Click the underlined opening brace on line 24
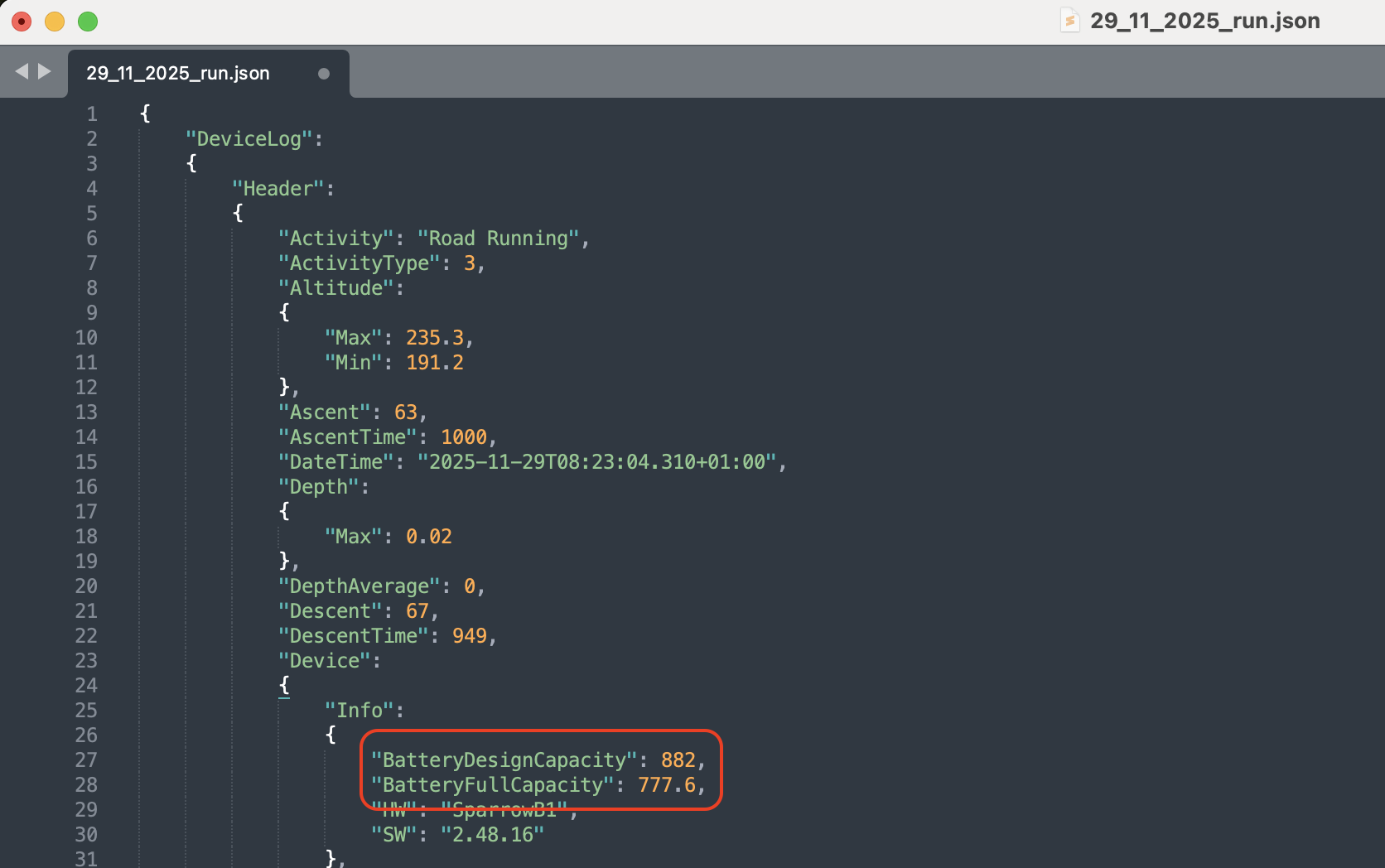Image resolution: width=1385 pixels, height=868 pixels. (x=285, y=685)
